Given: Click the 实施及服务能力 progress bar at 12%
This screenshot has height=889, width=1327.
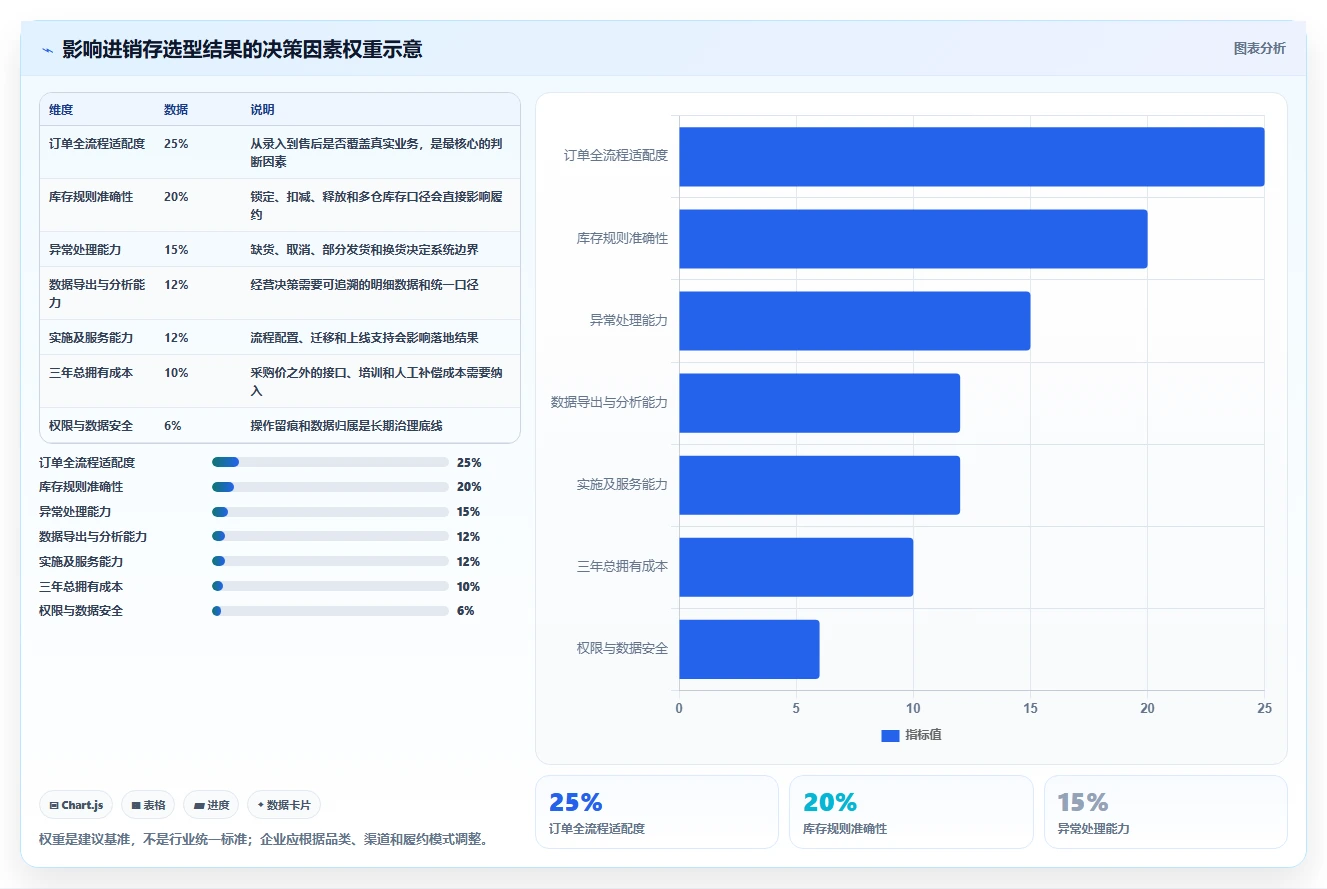Looking at the screenshot, I should [x=330, y=562].
